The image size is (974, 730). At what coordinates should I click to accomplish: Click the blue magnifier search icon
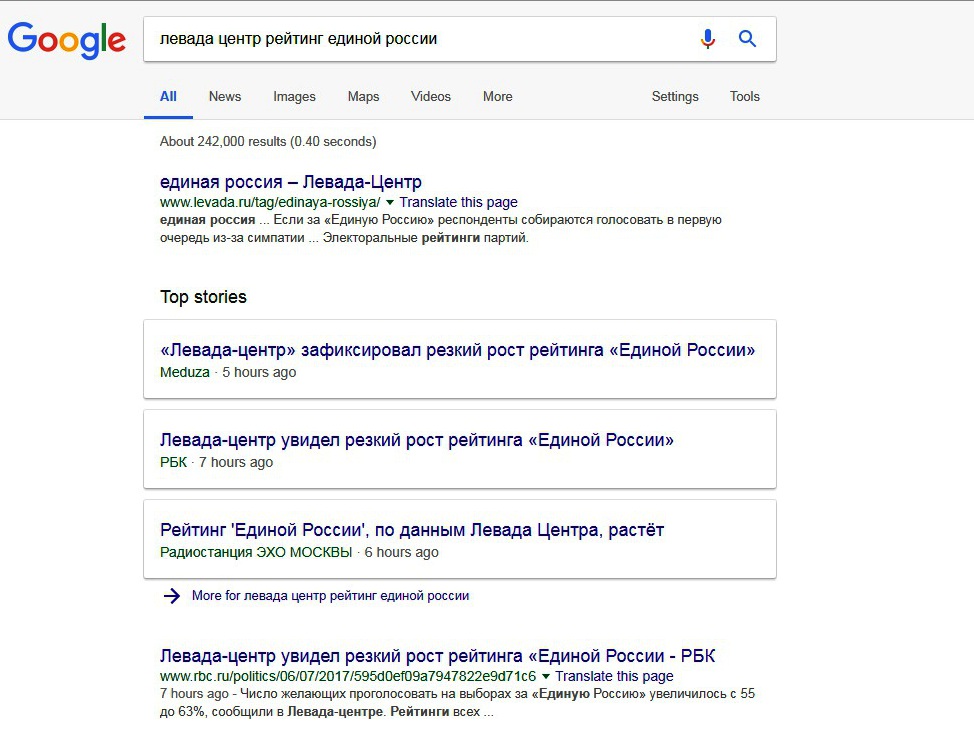pos(747,39)
